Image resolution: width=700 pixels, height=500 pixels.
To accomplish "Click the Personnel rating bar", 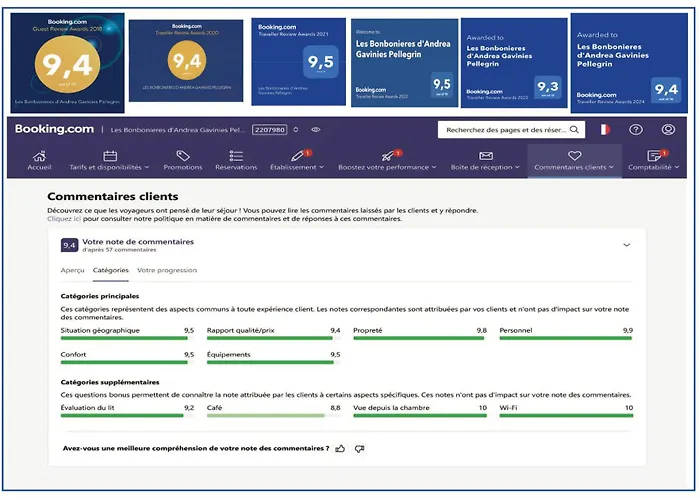I will click(566, 338).
